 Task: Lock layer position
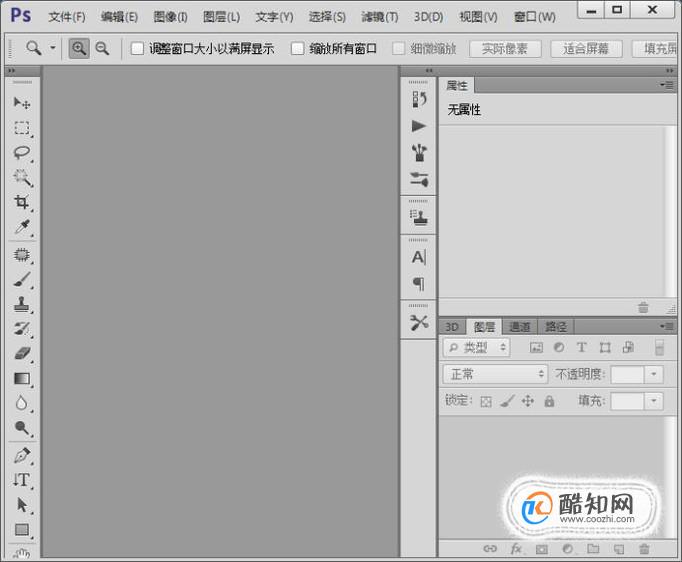coord(528,401)
